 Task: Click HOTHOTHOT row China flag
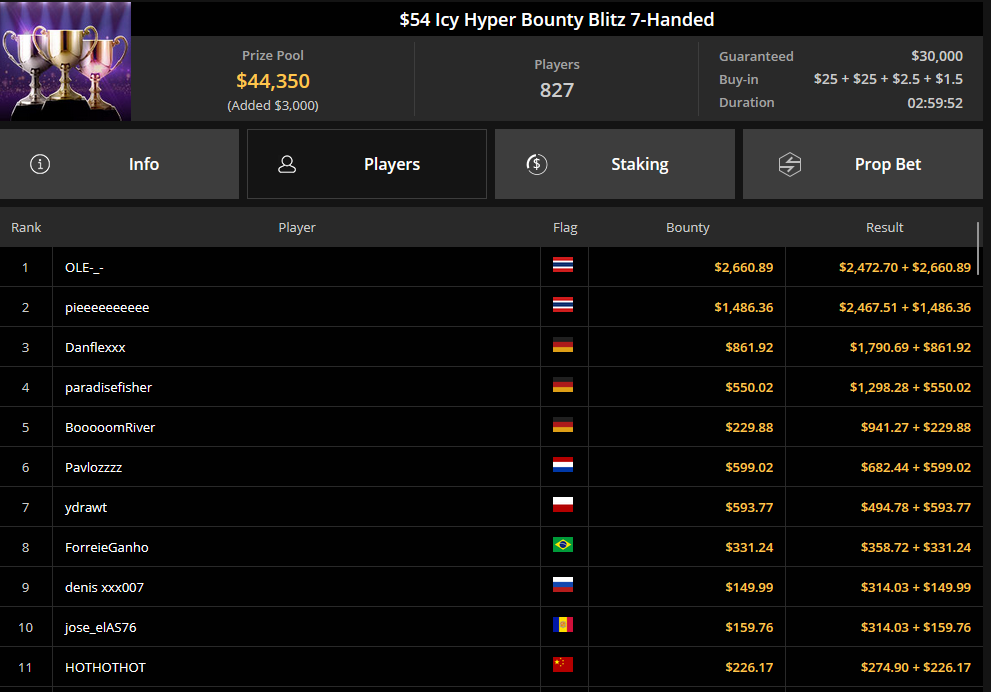pyautogui.click(x=562, y=664)
